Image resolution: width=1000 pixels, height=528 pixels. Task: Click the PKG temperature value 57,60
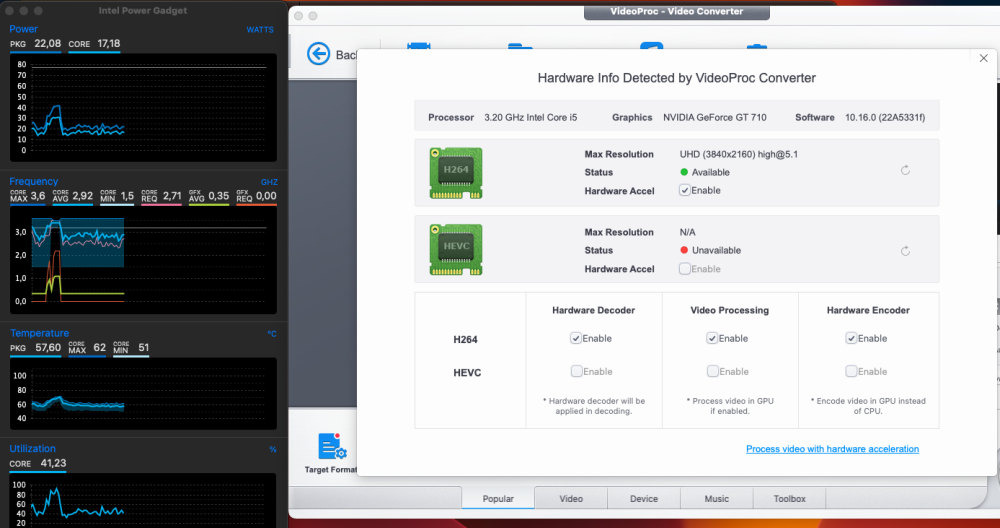(x=48, y=348)
